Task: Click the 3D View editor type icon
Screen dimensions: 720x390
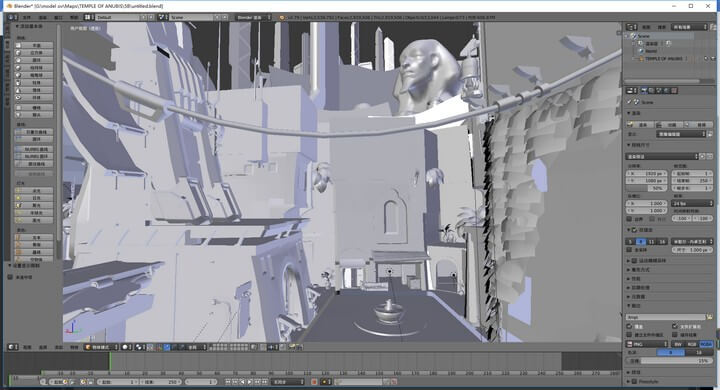Action: [13, 347]
